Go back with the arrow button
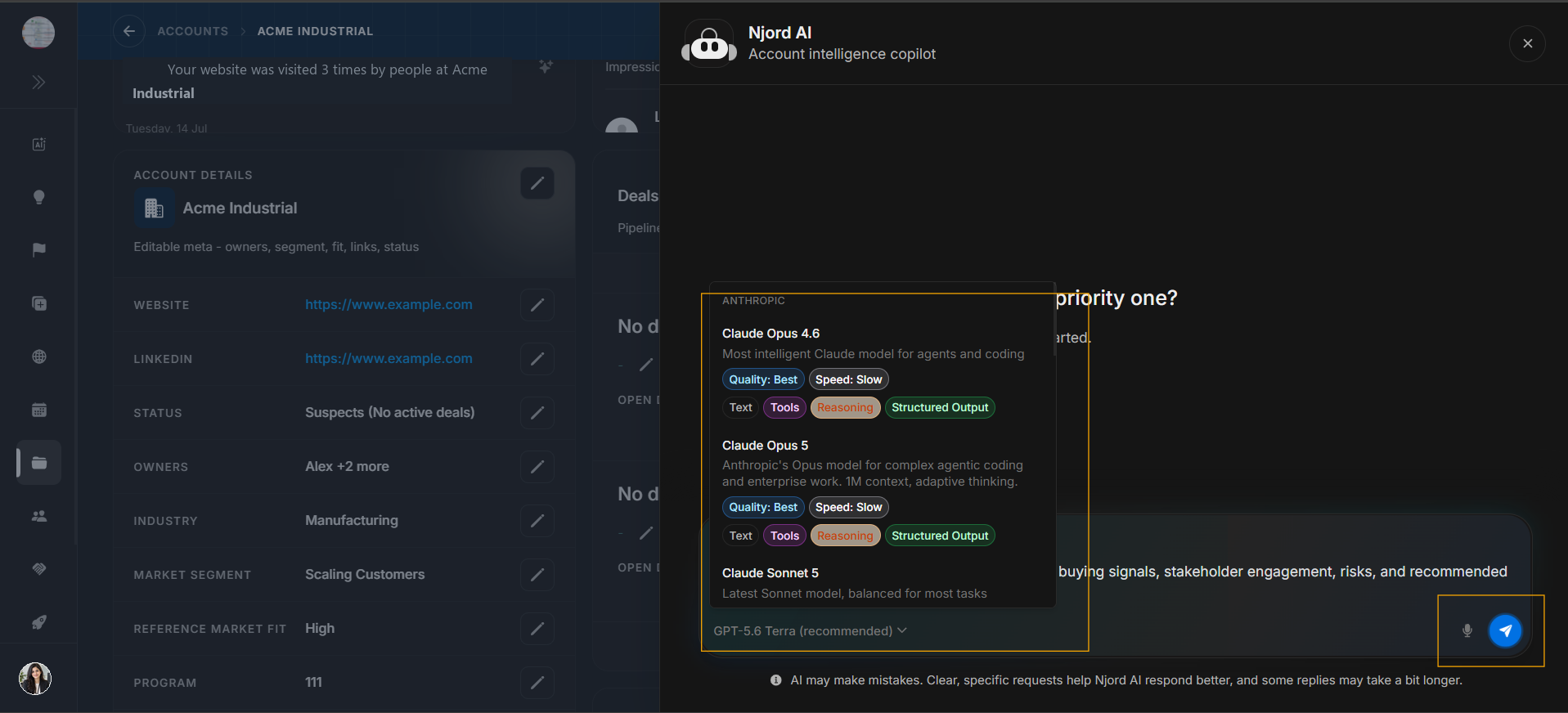The width and height of the screenshot is (1568, 713). [x=129, y=31]
